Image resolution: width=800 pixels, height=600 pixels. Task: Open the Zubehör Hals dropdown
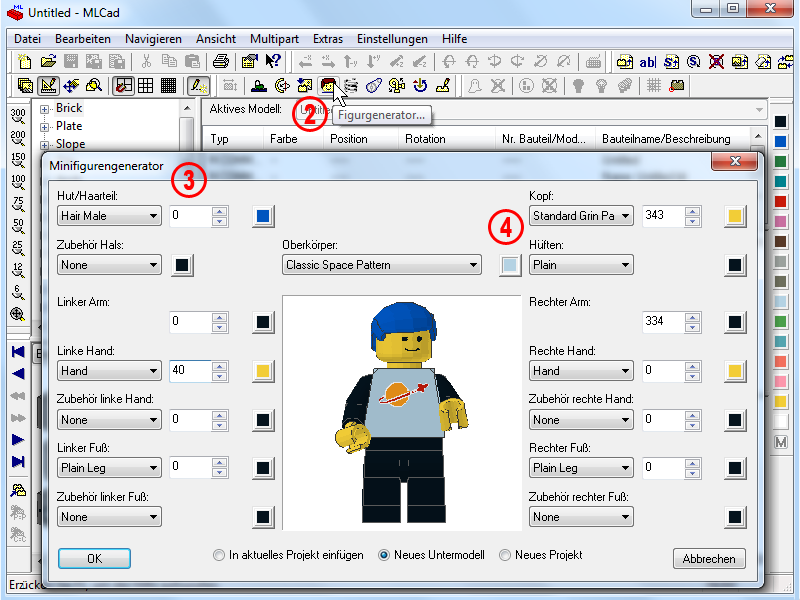109,265
